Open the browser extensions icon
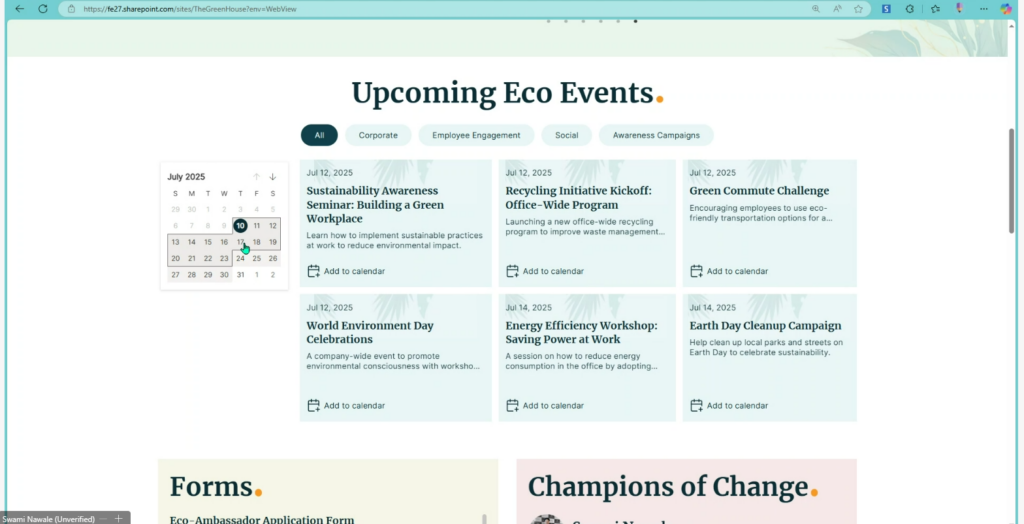 coord(910,9)
